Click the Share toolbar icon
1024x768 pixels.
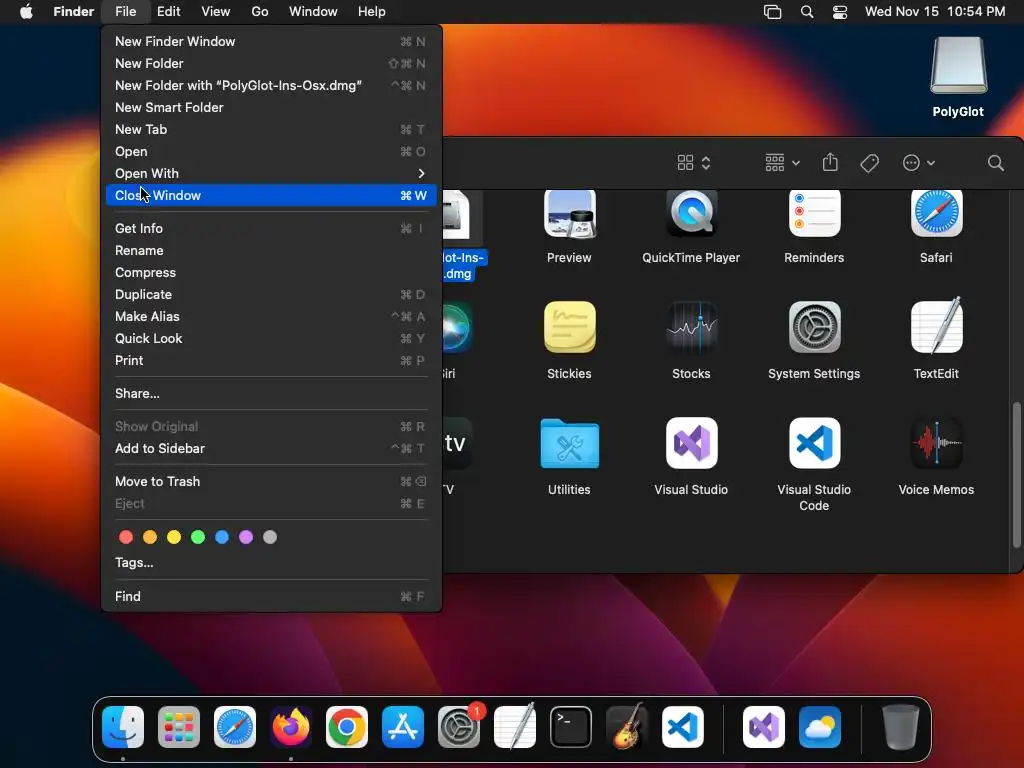[x=830, y=162]
